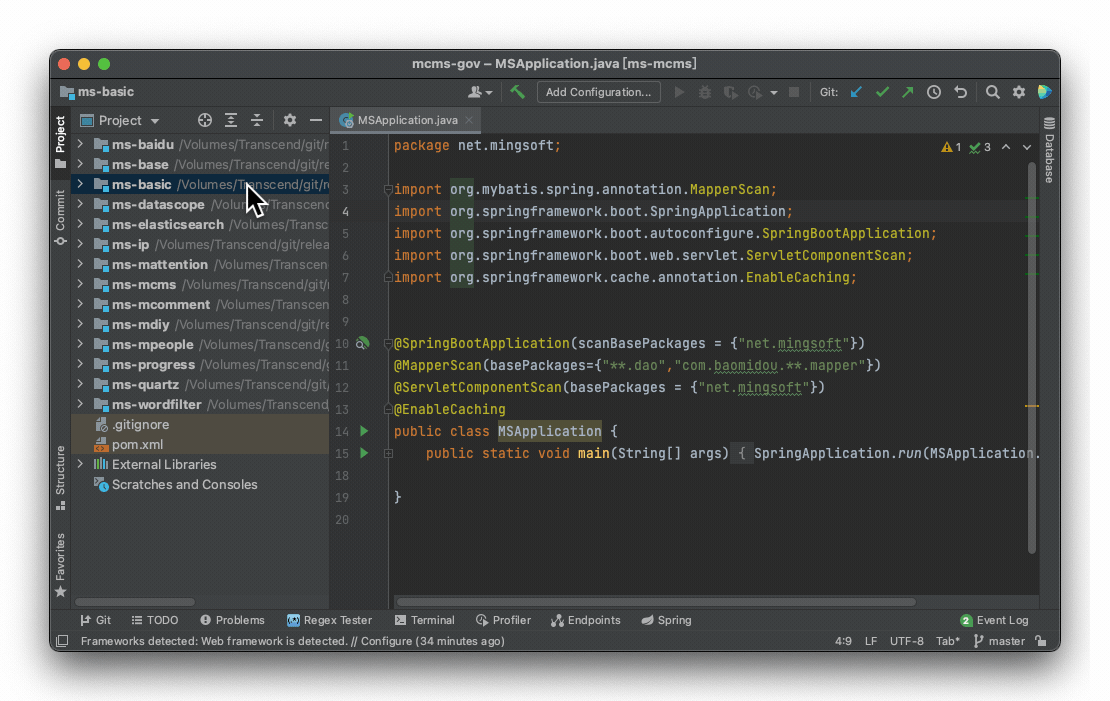
Task: Click the Build project hammer icon
Action: 517,92
